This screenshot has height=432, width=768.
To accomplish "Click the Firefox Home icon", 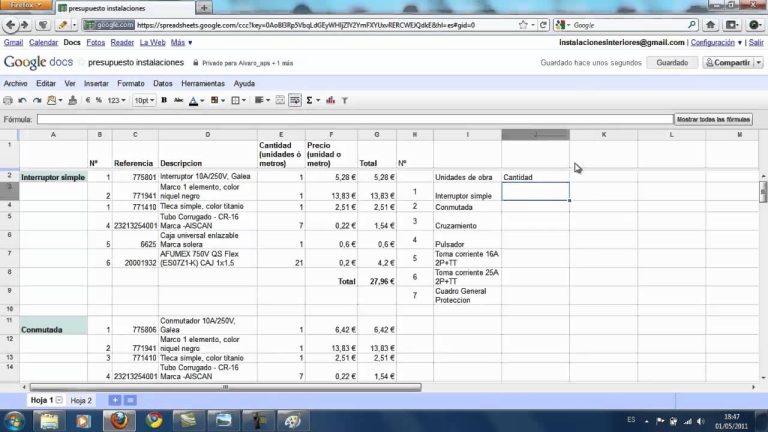I will click(x=710, y=25).
